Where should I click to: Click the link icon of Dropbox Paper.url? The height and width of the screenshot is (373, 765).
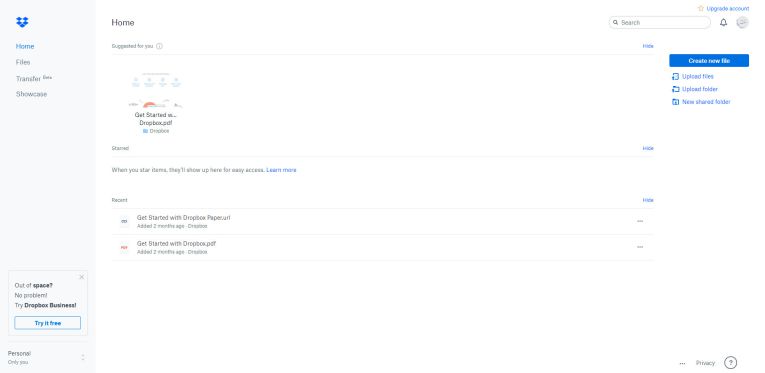[124, 221]
